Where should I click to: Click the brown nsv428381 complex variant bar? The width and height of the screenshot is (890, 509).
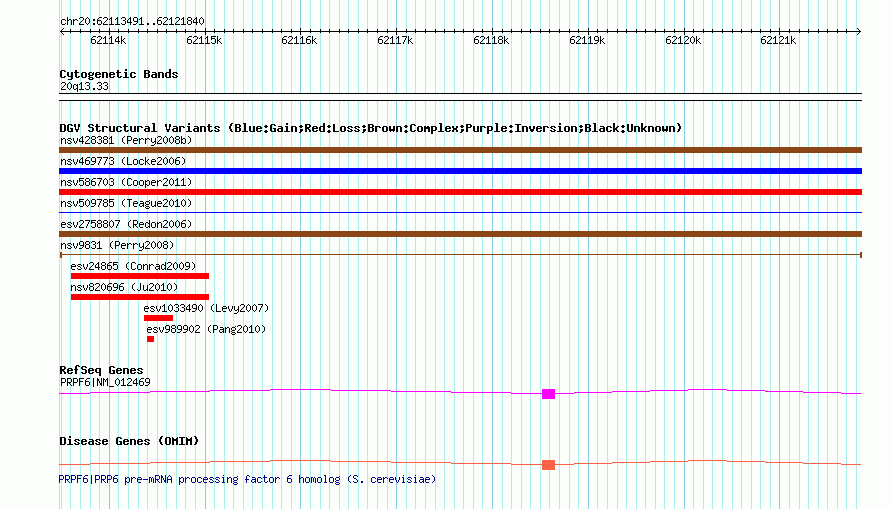coord(460,150)
